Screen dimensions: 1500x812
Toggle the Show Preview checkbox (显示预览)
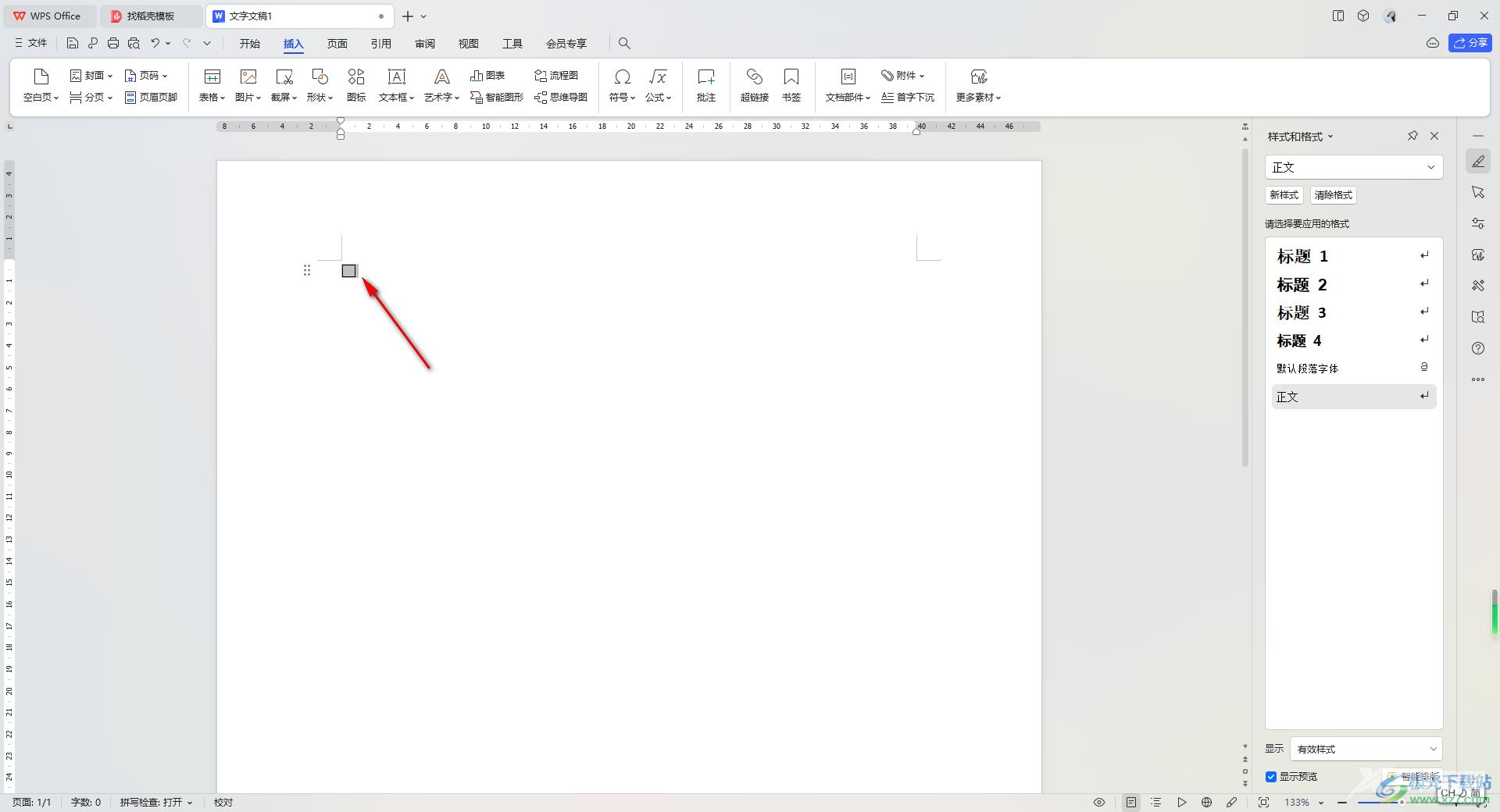1271,777
